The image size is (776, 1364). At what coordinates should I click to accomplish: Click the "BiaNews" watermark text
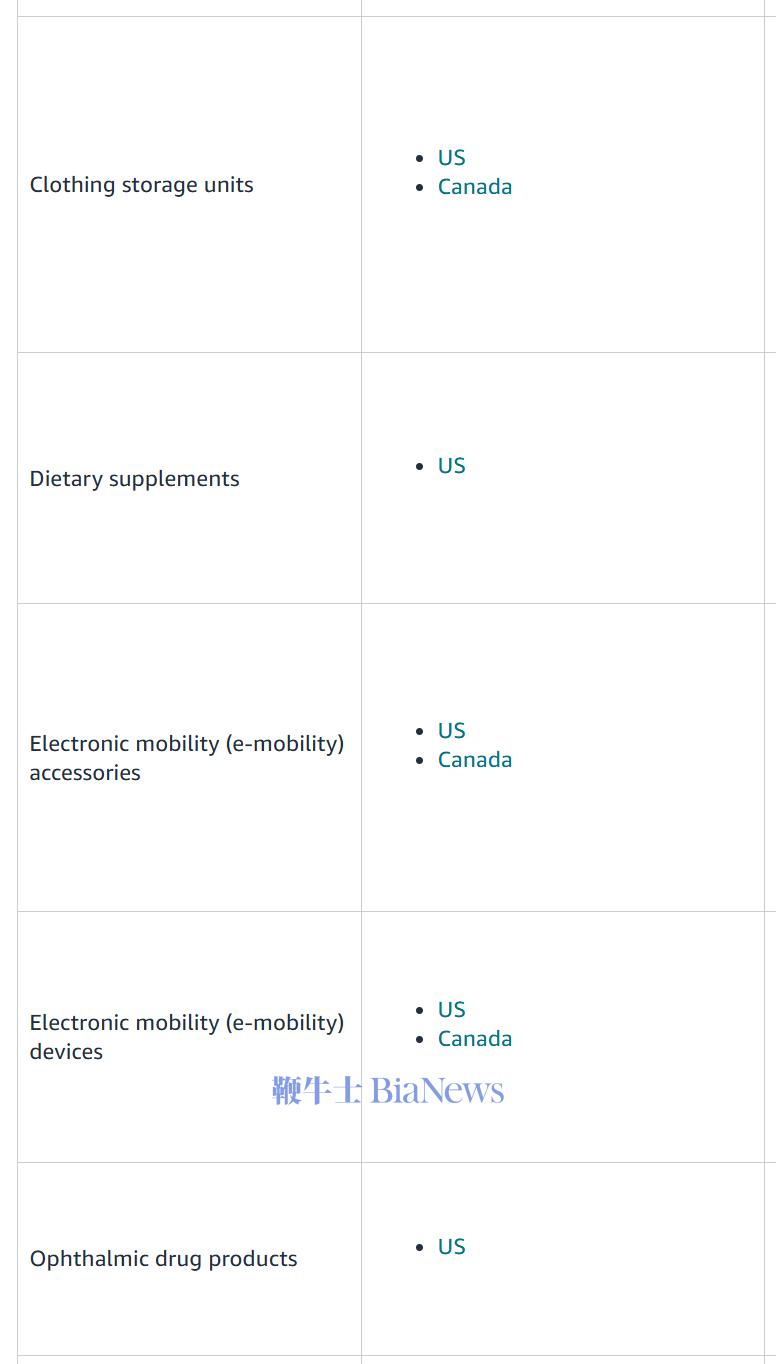(x=437, y=1090)
